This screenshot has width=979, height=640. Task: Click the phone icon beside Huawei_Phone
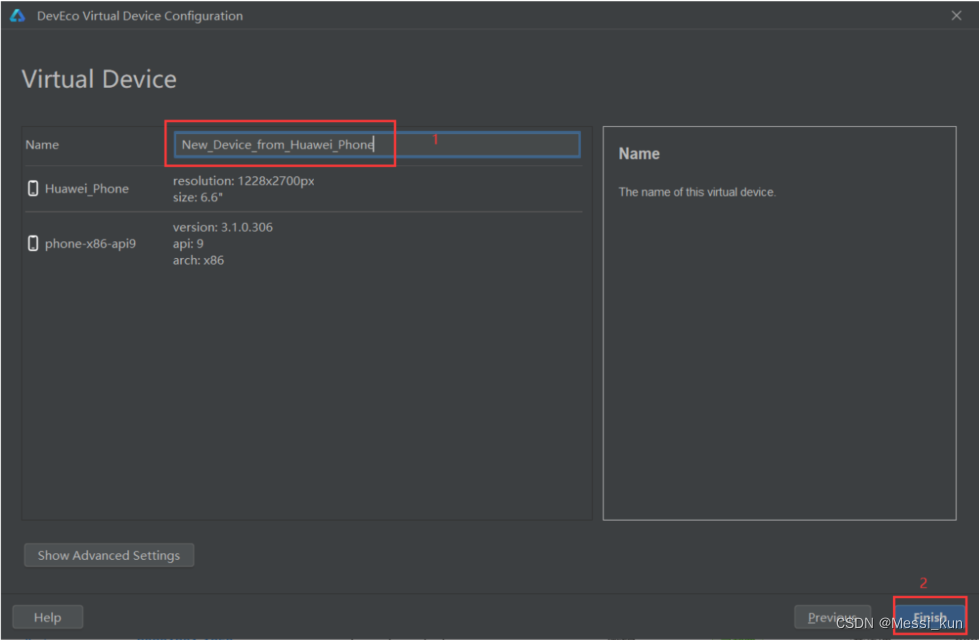[x=33, y=188]
